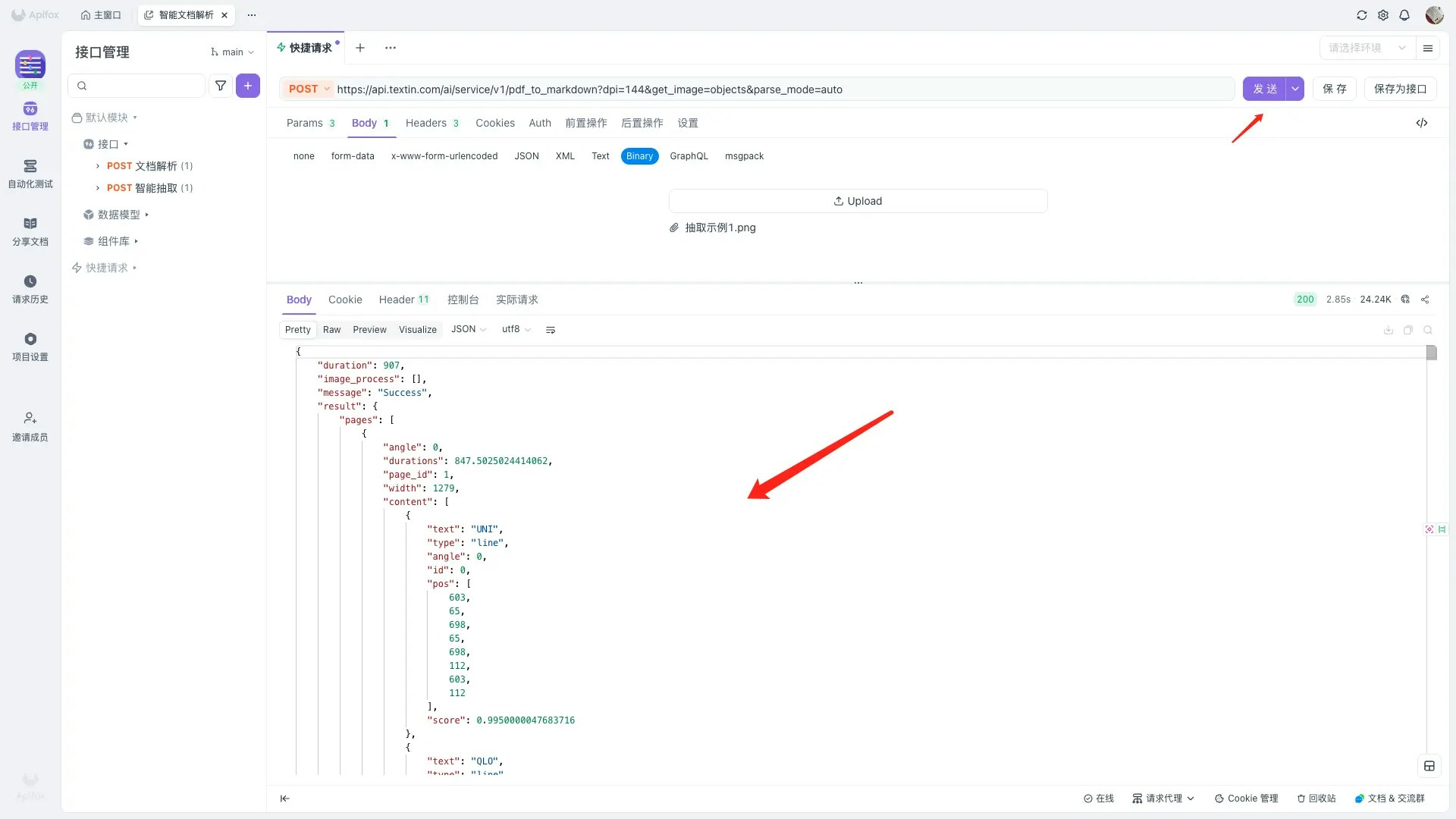The width and height of the screenshot is (1456, 819).
Task: Click the Upload file button
Action: click(x=858, y=201)
